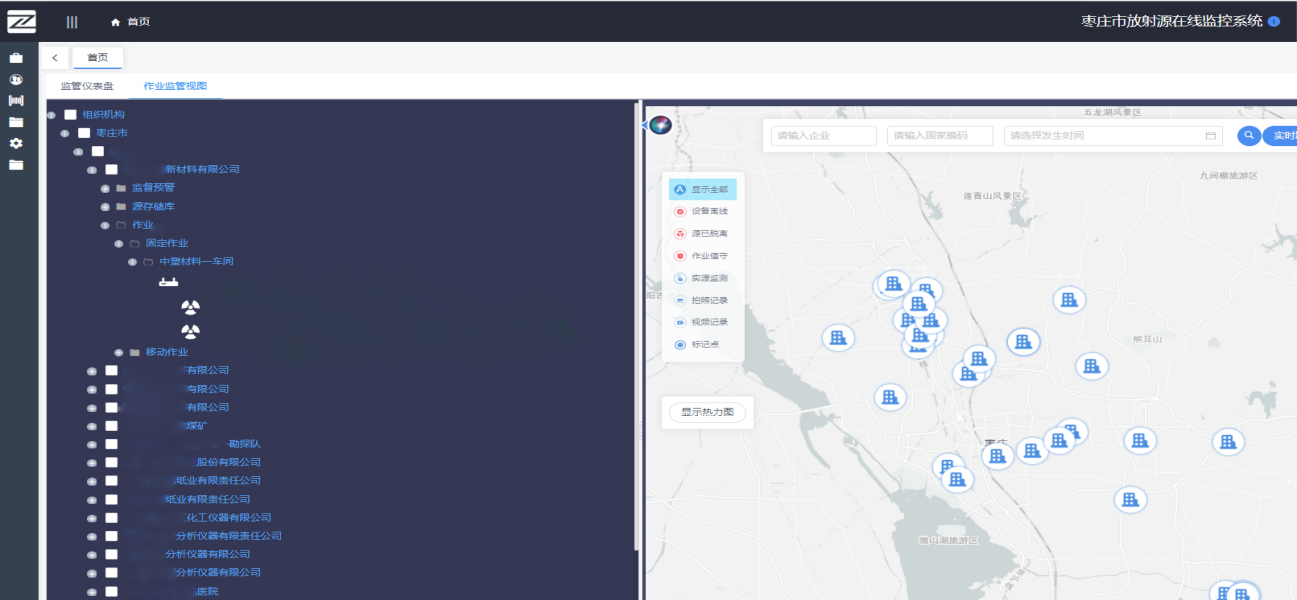Click the tree panel vertical scrollbar

[x=635, y=330]
